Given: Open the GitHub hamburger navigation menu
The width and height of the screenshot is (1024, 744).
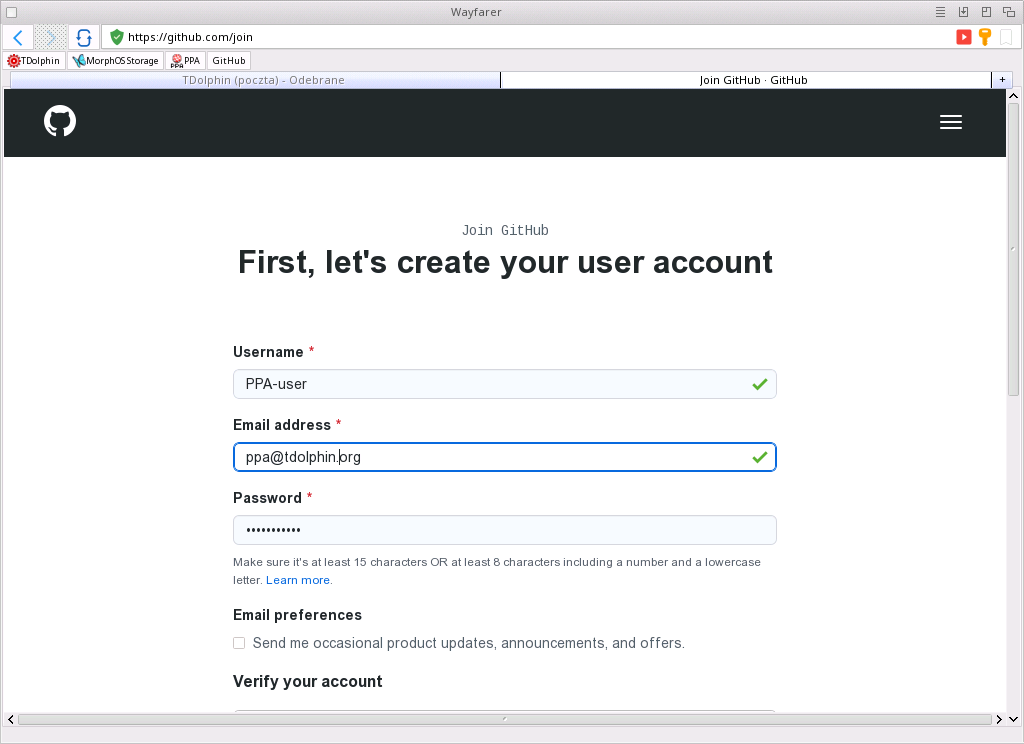Looking at the screenshot, I should point(951,122).
